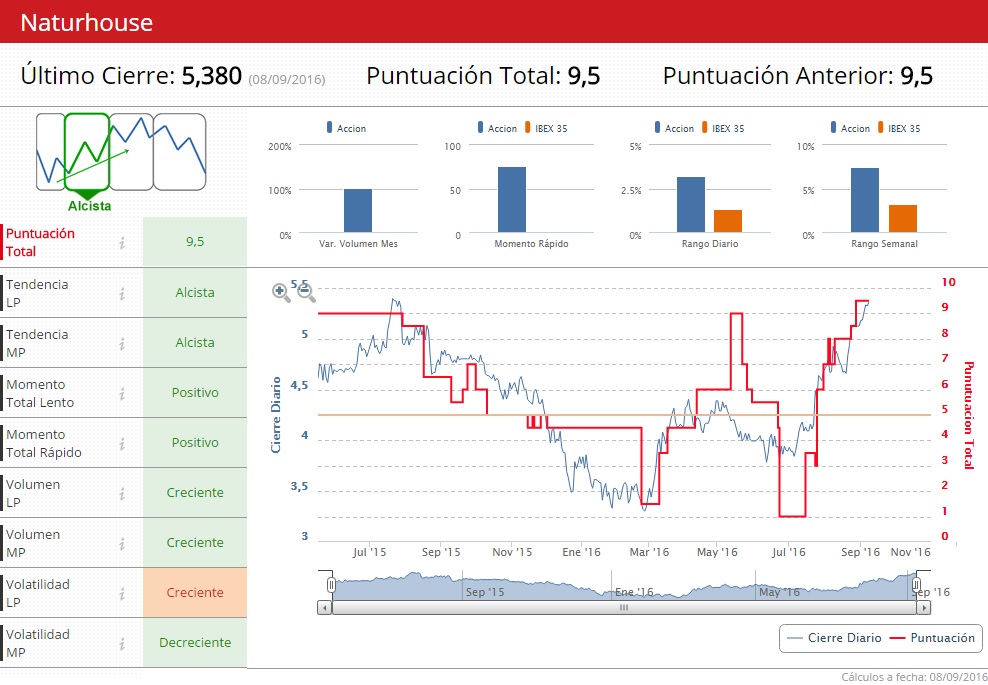988x685 pixels.
Task: Toggle IBEX 35 legend in Rango Semanal chart
Action: (x=899, y=128)
